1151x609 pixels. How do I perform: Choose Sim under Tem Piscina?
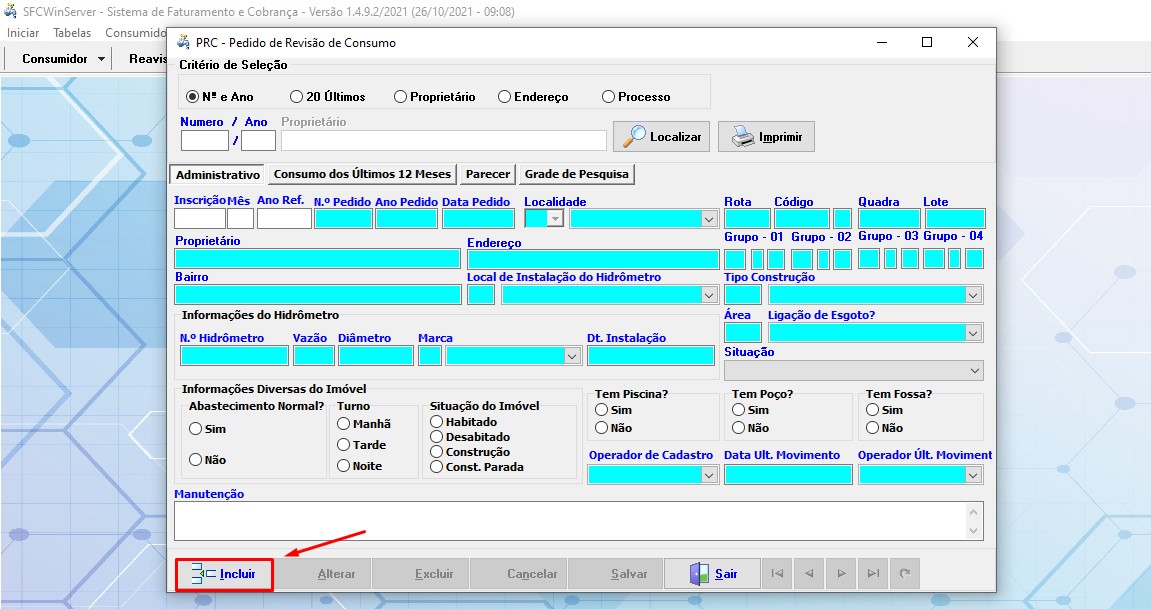[602, 410]
